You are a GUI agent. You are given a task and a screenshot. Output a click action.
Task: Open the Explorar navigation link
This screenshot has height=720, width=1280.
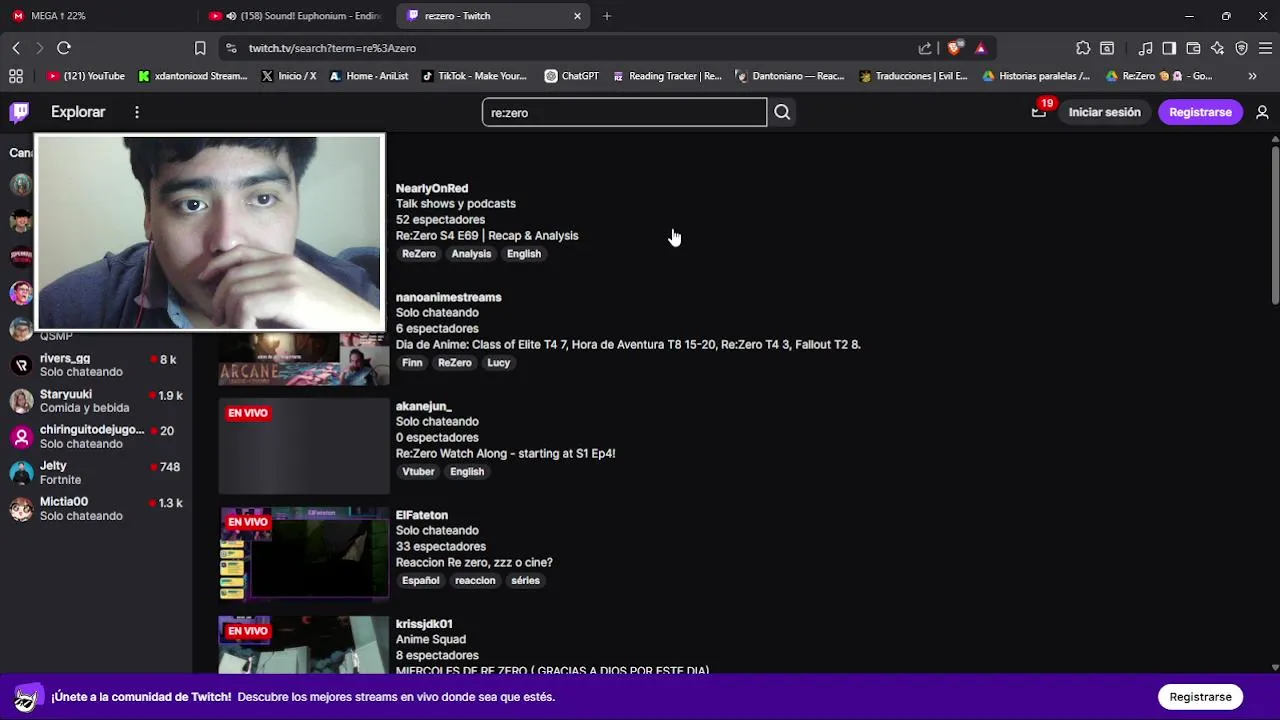78,112
